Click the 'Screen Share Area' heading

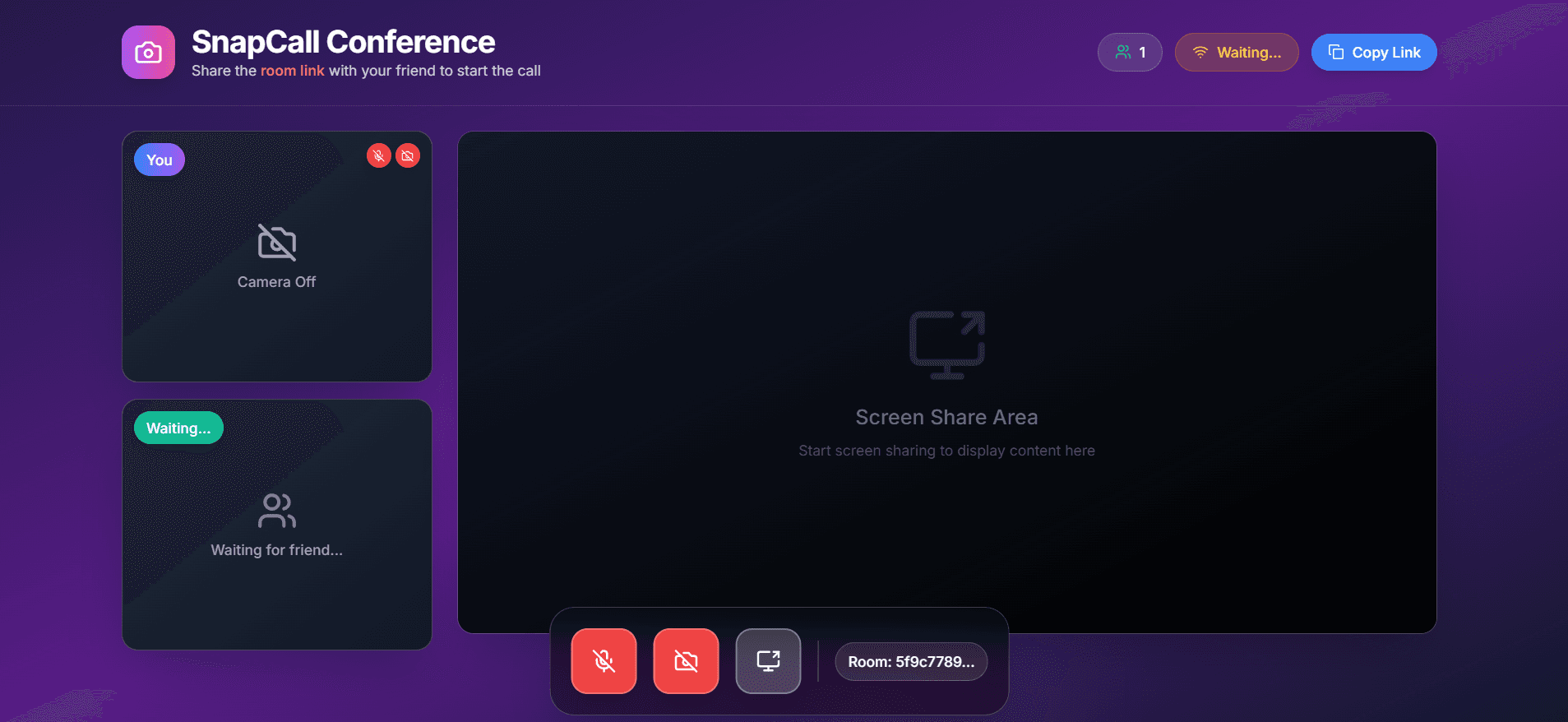947,417
